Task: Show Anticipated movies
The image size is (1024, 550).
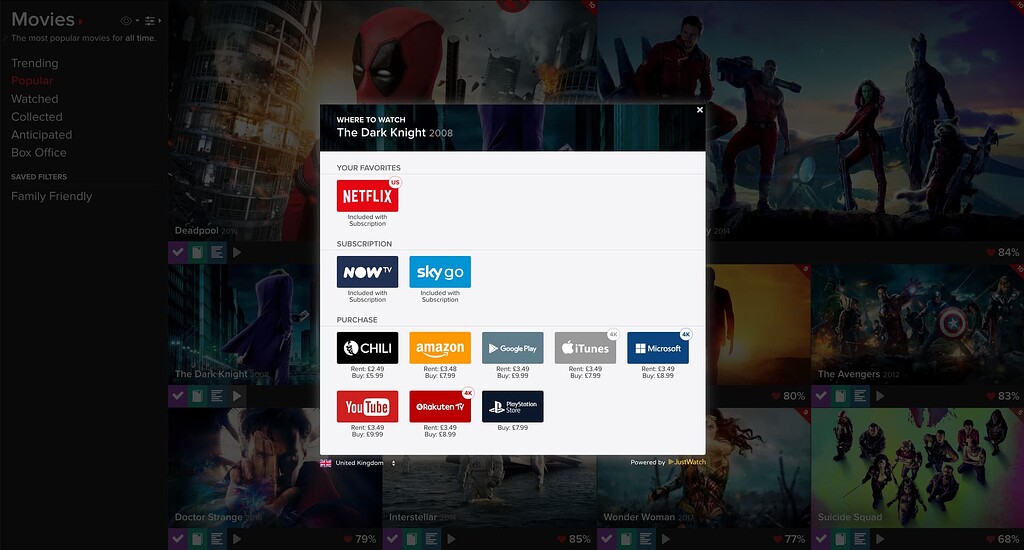Action: click(x=42, y=135)
